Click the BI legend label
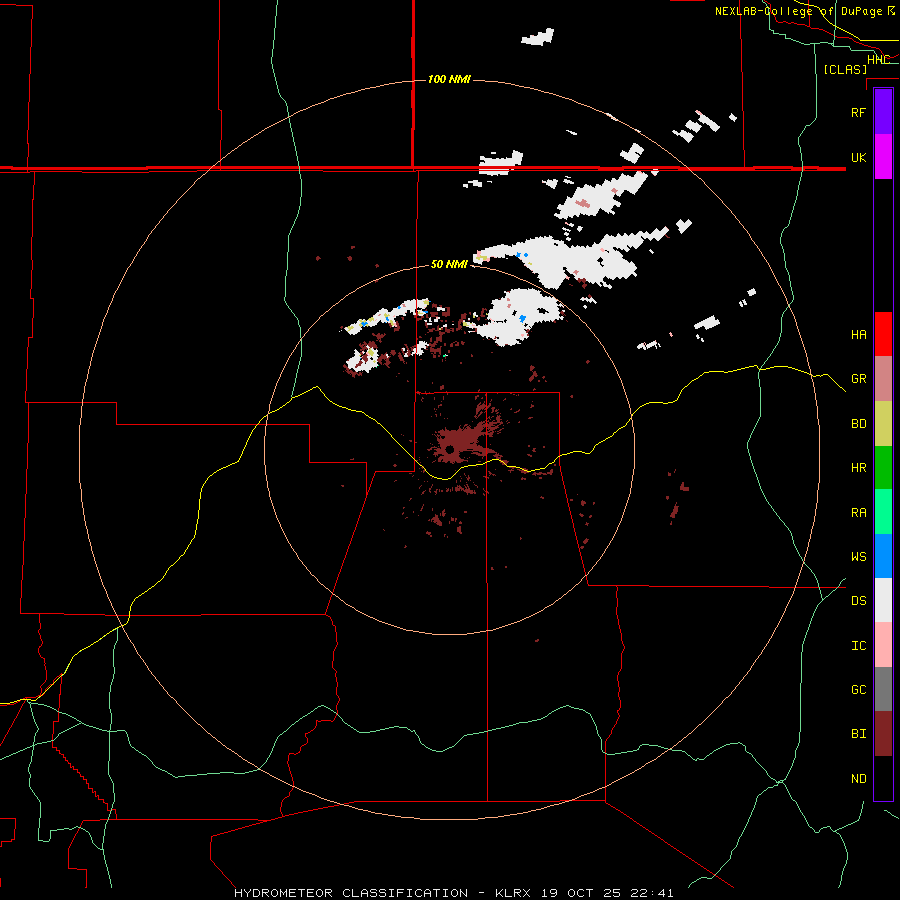 858,734
